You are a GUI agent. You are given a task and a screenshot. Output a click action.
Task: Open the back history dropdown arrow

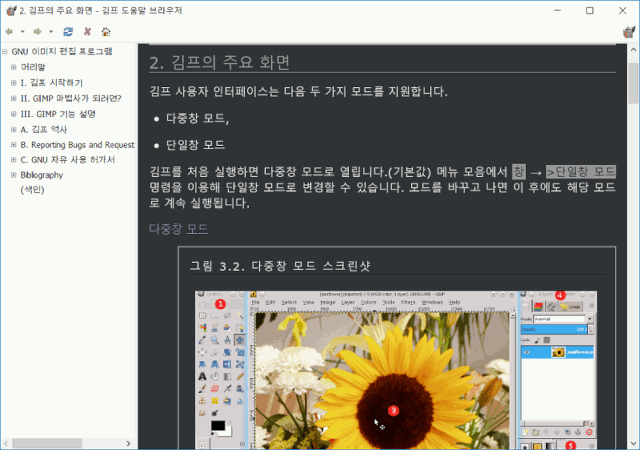22,31
